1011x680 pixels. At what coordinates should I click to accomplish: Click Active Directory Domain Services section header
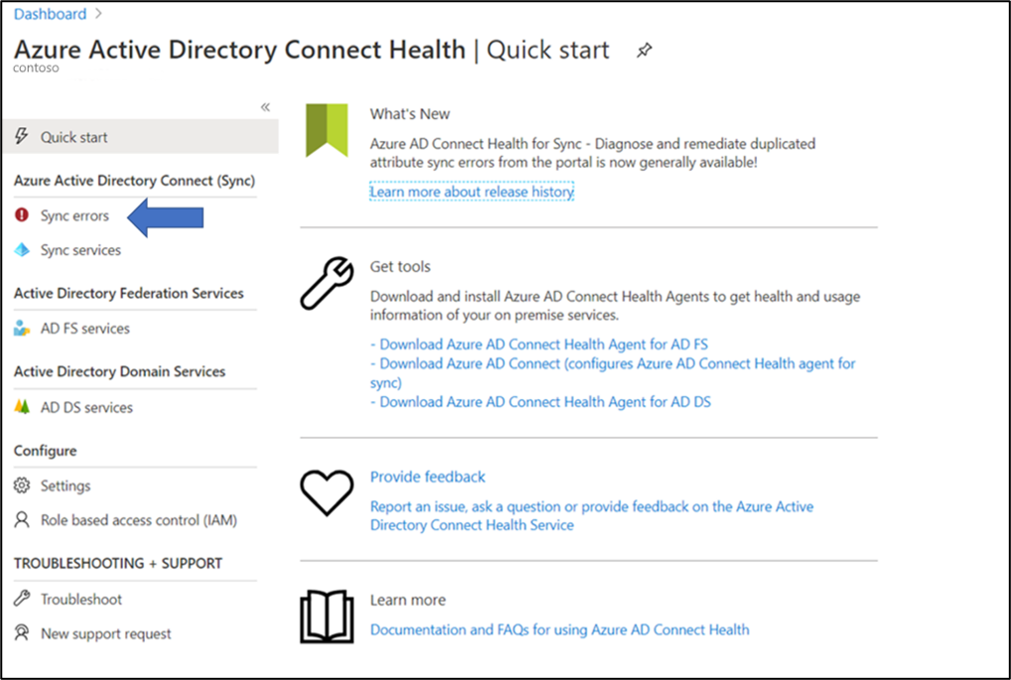(x=119, y=372)
